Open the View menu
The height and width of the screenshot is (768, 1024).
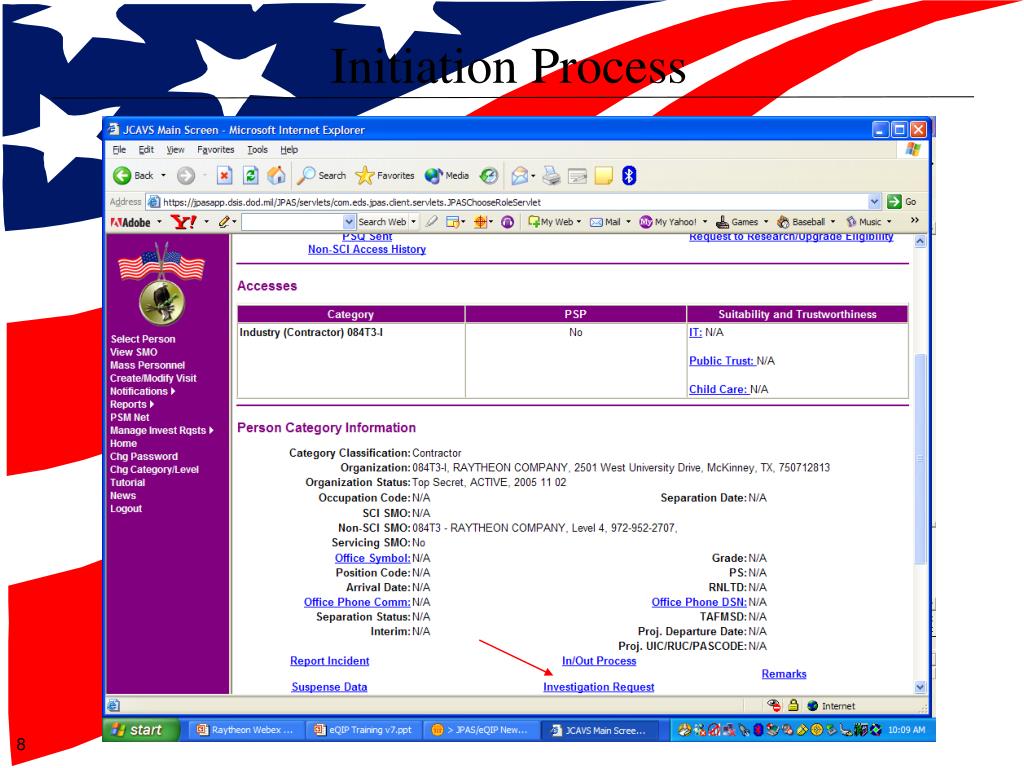(175, 150)
